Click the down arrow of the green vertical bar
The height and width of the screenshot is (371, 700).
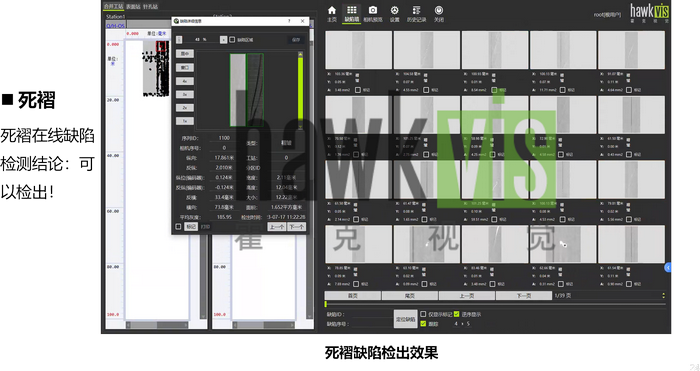pyautogui.click(x=300, y=127)
